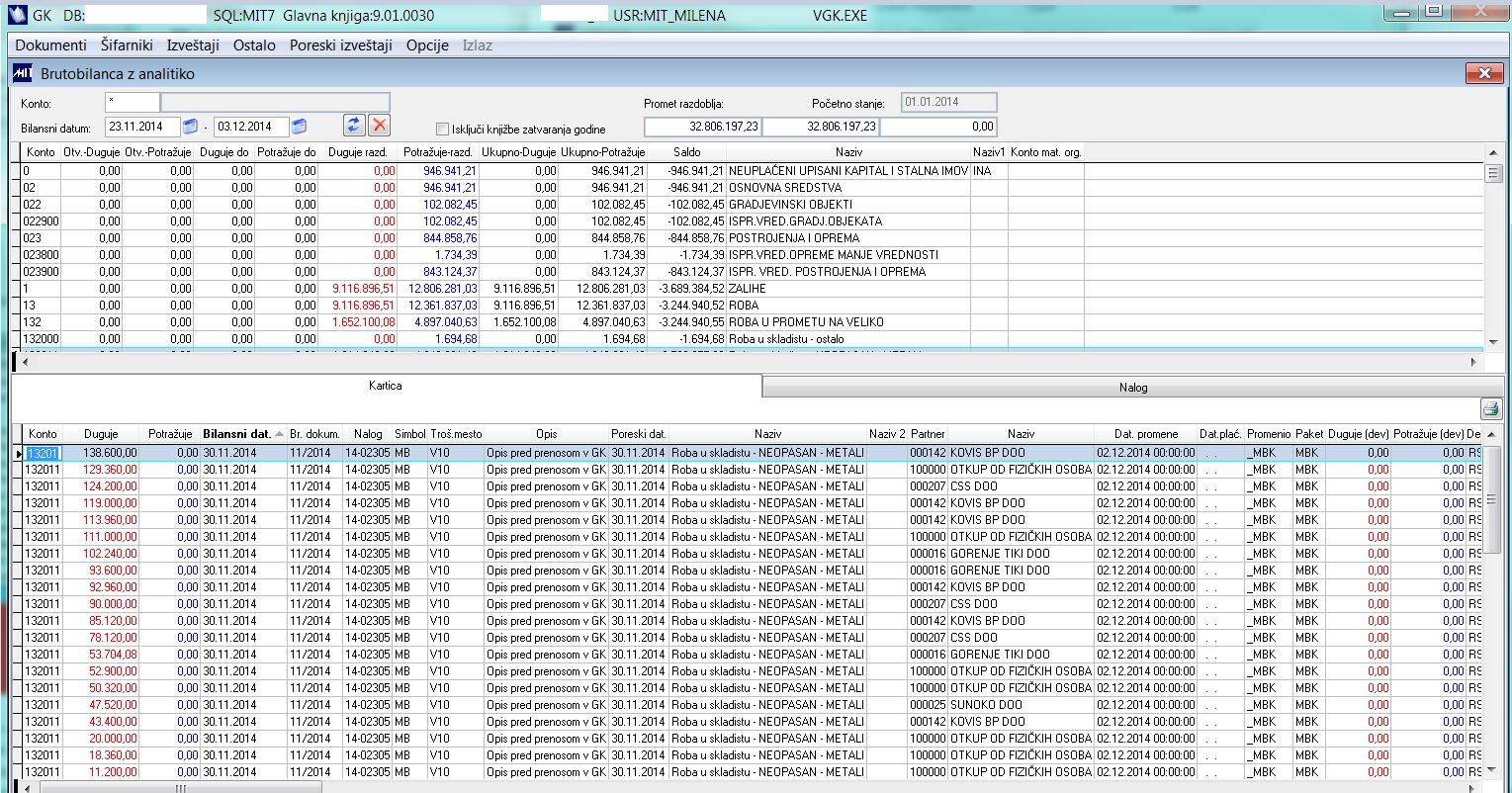
Task: Open the Opcije menu
Action: 427,45
